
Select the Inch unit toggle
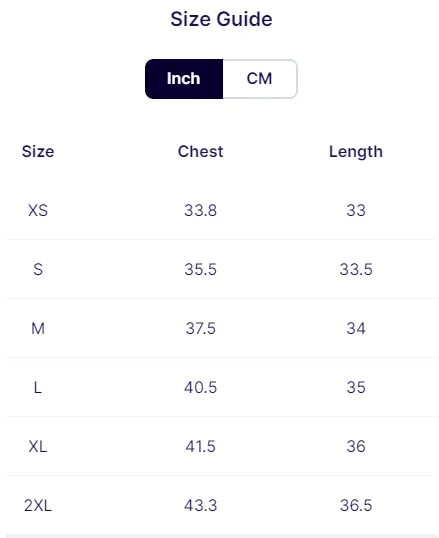tap(184, 79)
